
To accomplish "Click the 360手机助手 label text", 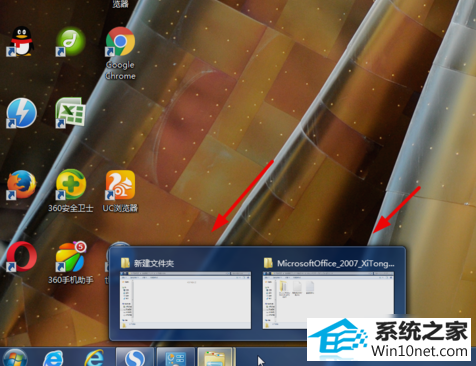I will click(x=71, y=280).
